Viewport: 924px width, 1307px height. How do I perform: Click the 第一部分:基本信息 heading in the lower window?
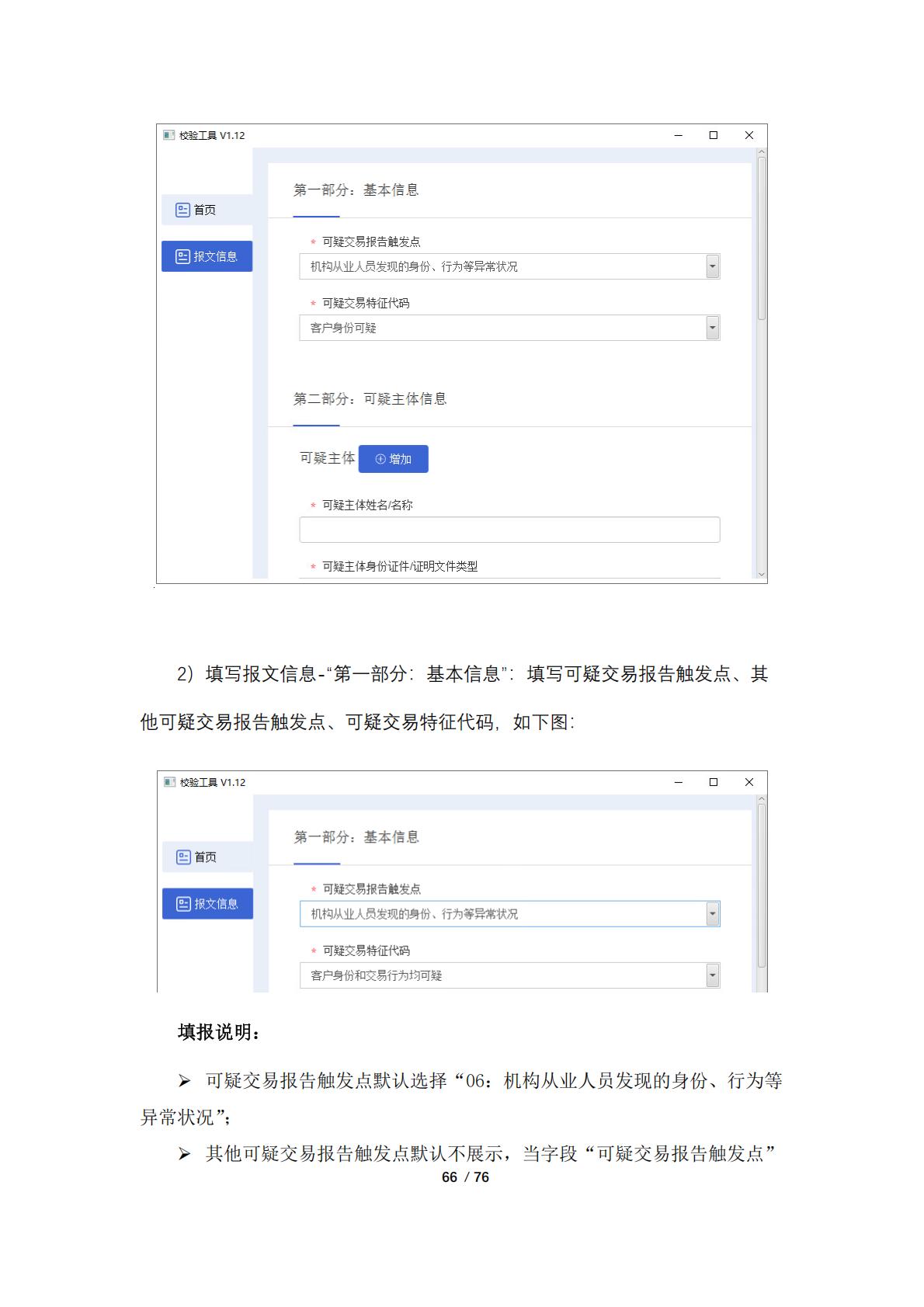point(356,837)
